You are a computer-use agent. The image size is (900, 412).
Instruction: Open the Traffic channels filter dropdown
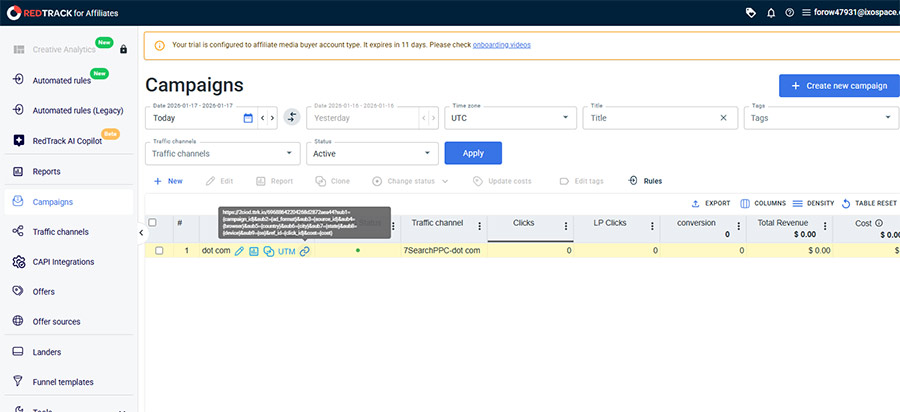[x=289, y=153]
